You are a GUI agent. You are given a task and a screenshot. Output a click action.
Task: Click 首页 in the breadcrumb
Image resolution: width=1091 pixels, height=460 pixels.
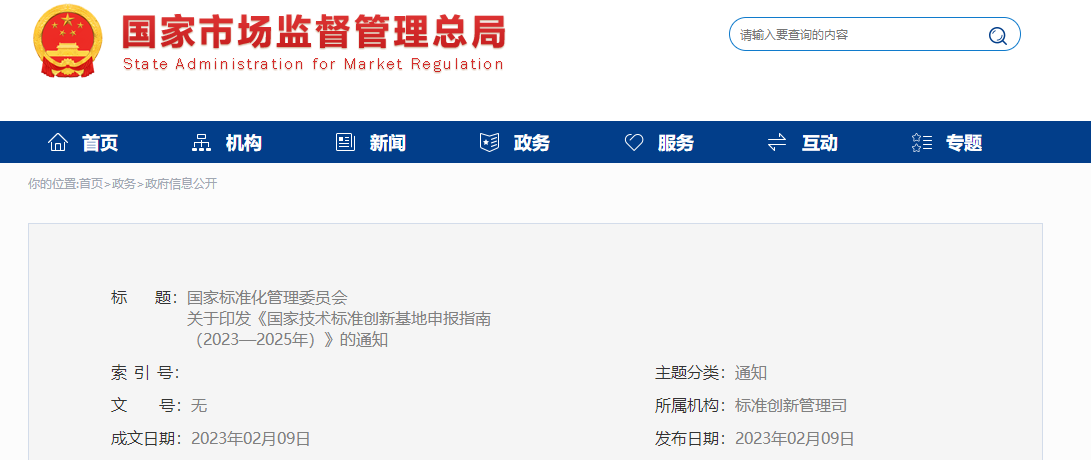[90, 184]
